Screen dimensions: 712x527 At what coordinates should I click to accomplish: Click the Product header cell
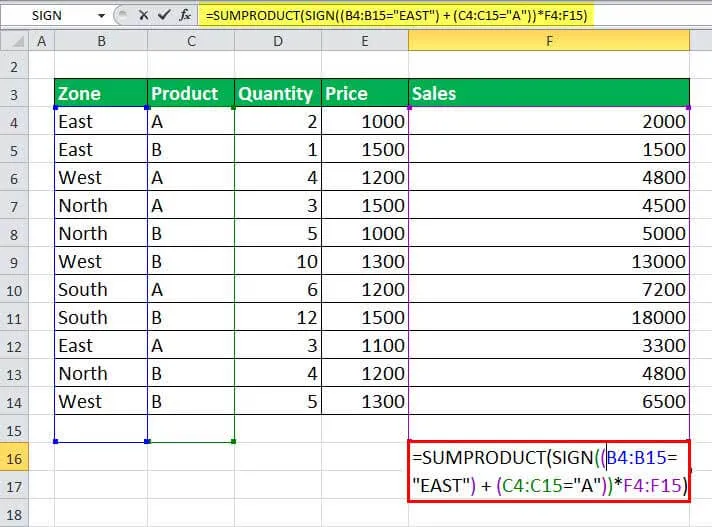(191, 93)
